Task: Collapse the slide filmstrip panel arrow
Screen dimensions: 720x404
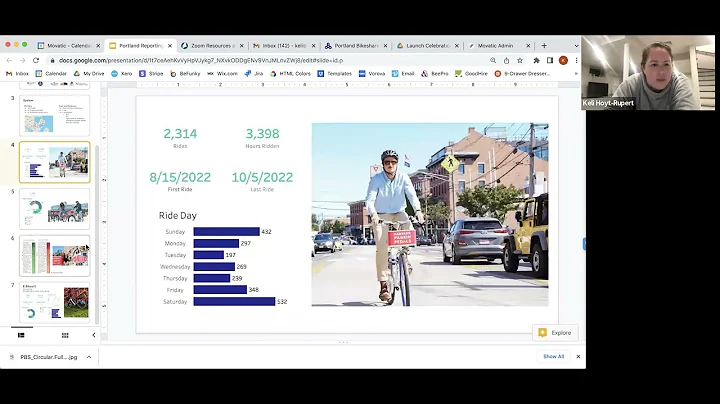Action: (94, 335)
